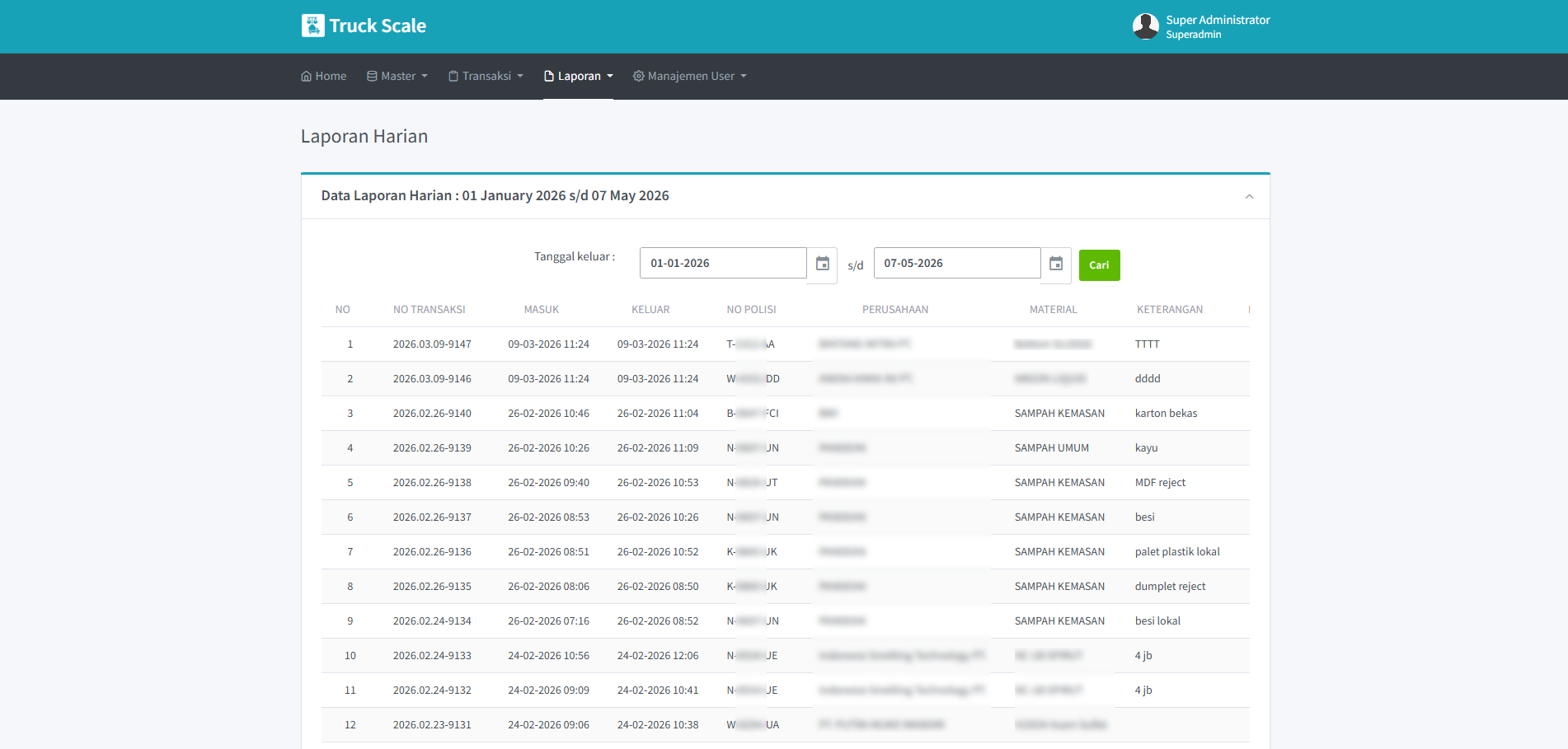Select transaction 2026.02.24-9133
This screenshot has height=749, width=1568.
point(432,656)
